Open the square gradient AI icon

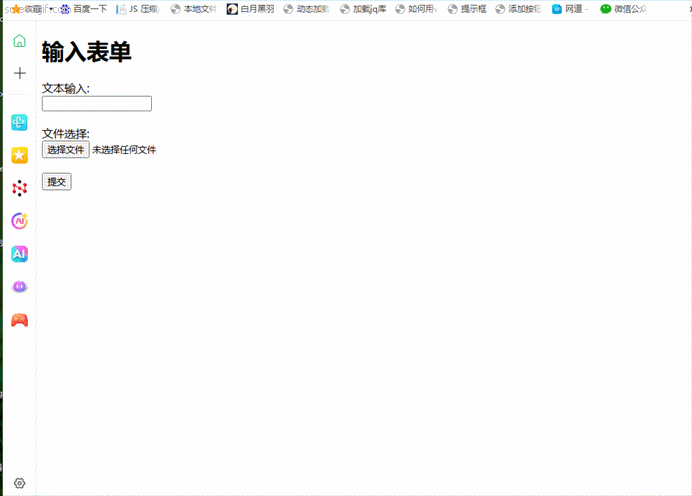coord(19,254)
